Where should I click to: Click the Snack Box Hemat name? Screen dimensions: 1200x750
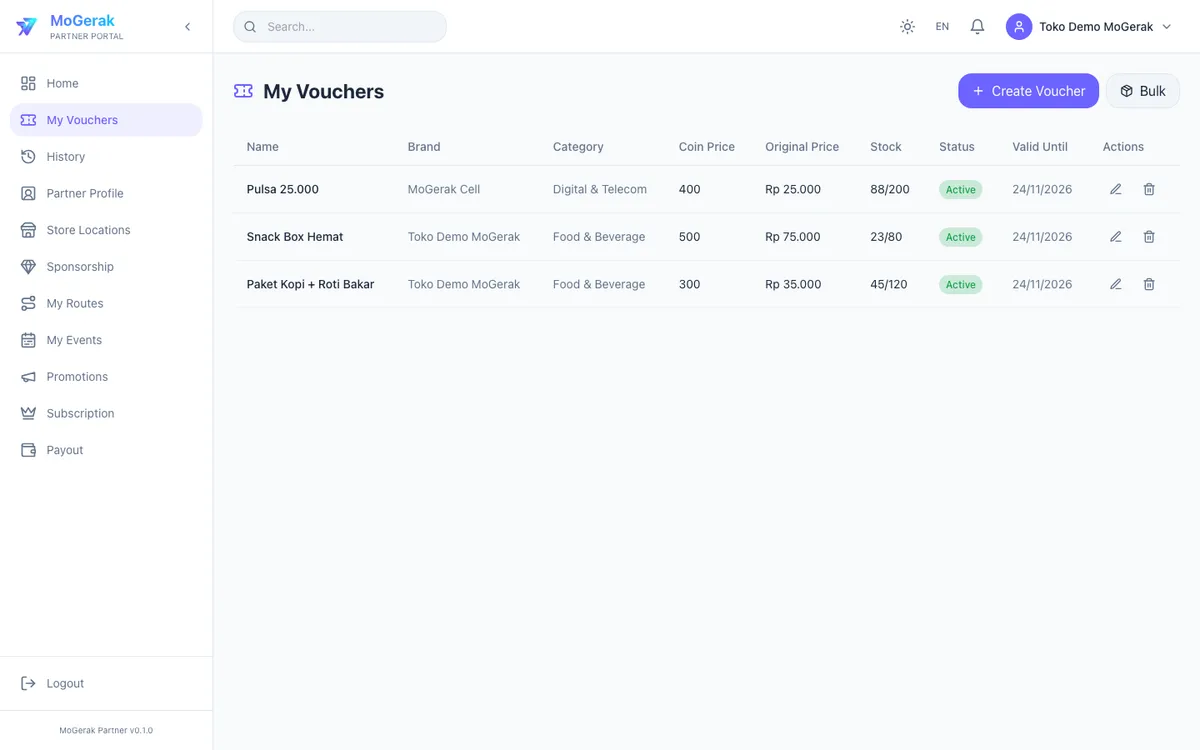coord(295,237)
